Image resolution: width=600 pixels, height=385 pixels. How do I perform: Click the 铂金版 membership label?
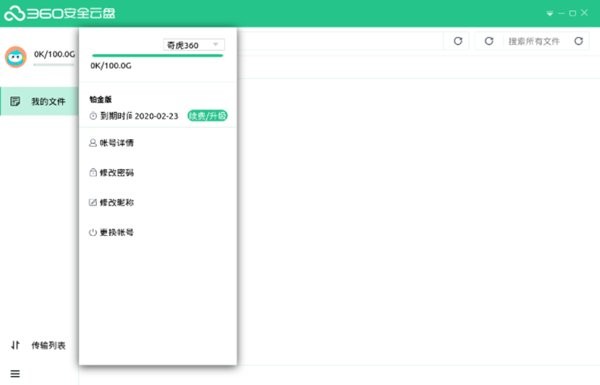[101, 100]
